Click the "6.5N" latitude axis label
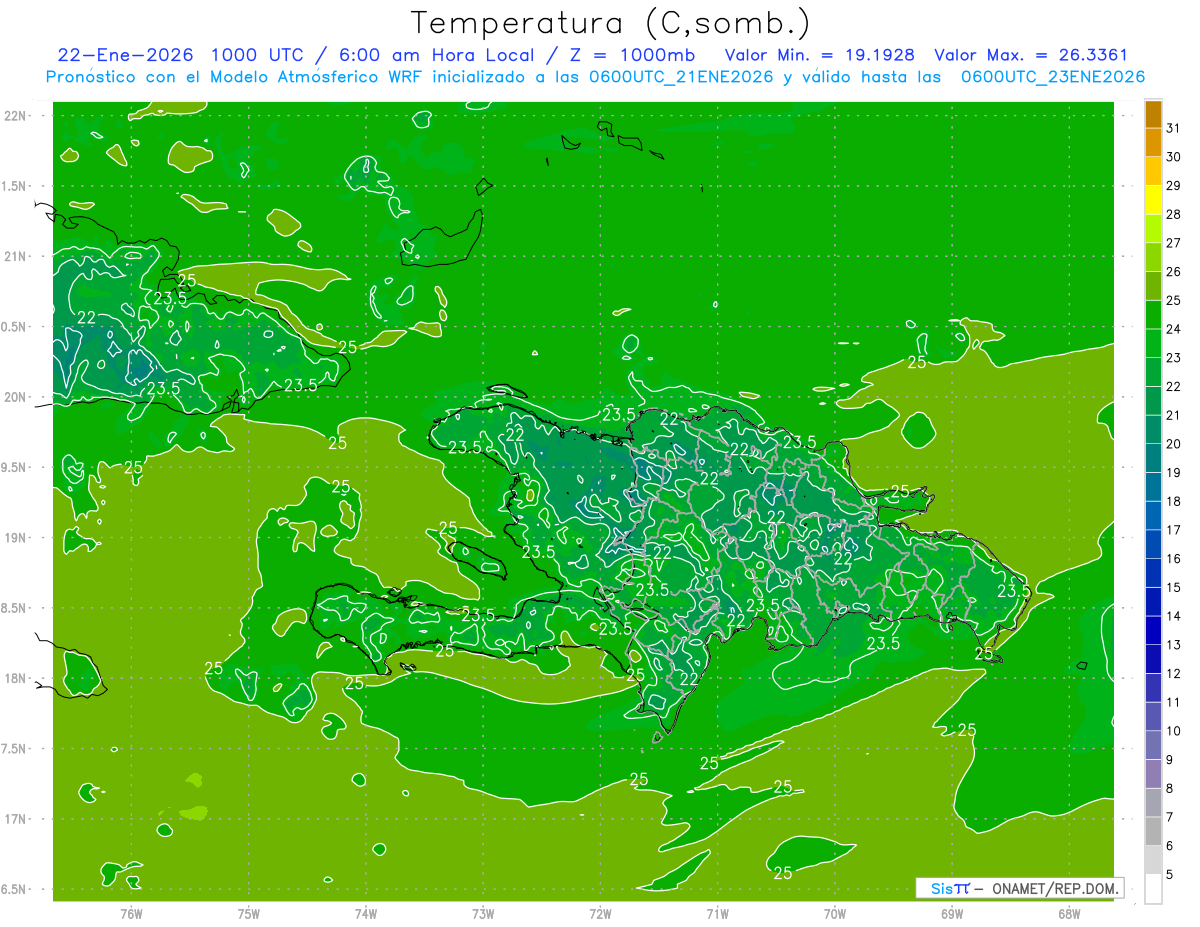Viewport: 1200px width, 927px height. pyautogui.click(x=14, y=890)
